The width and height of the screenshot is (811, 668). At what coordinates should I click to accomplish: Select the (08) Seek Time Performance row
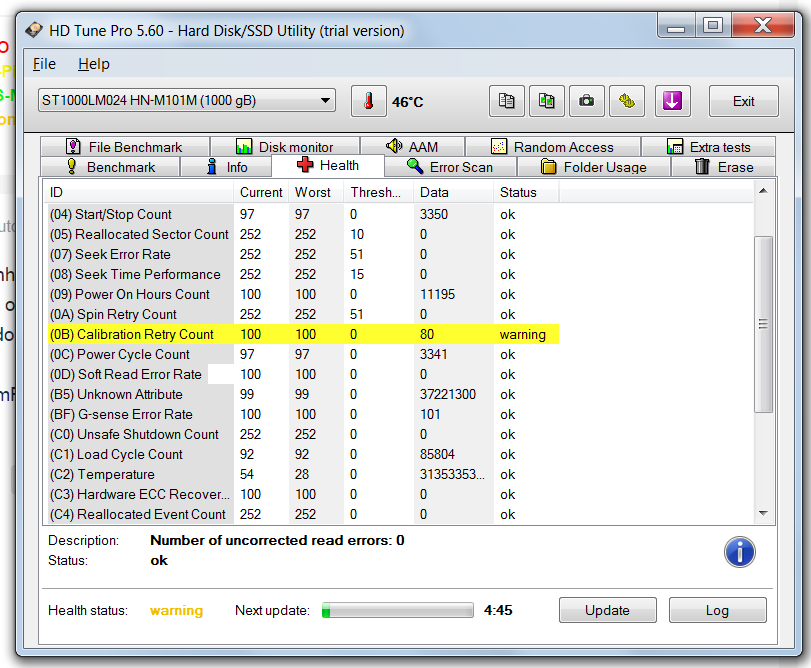pyautogui.click(x=302, y=274)
